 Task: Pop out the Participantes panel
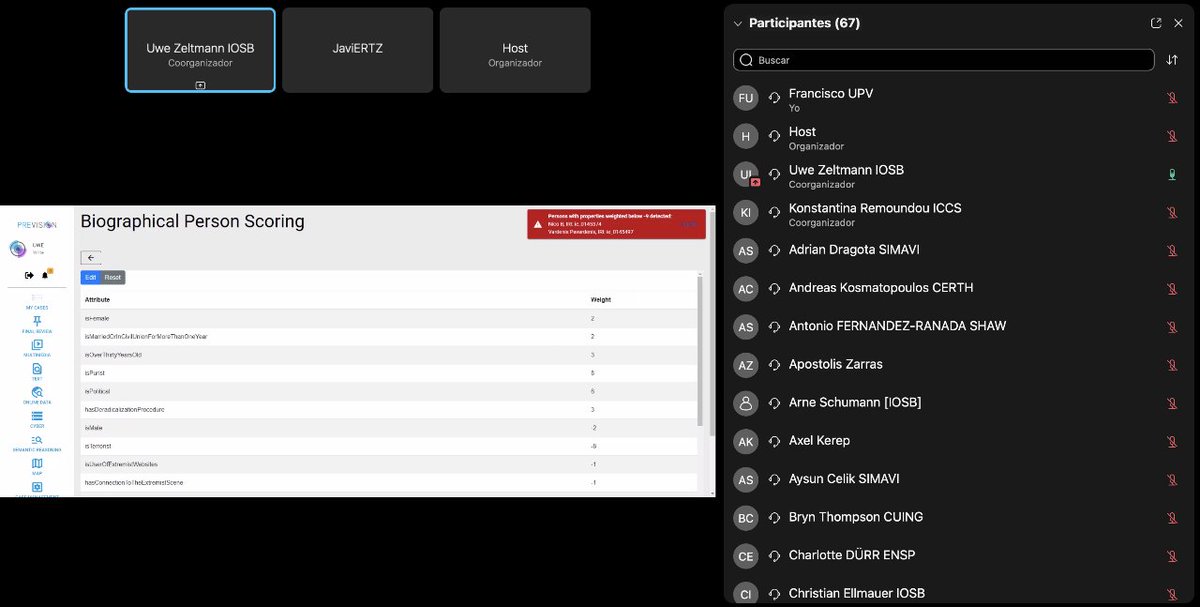click(1156, 23)
